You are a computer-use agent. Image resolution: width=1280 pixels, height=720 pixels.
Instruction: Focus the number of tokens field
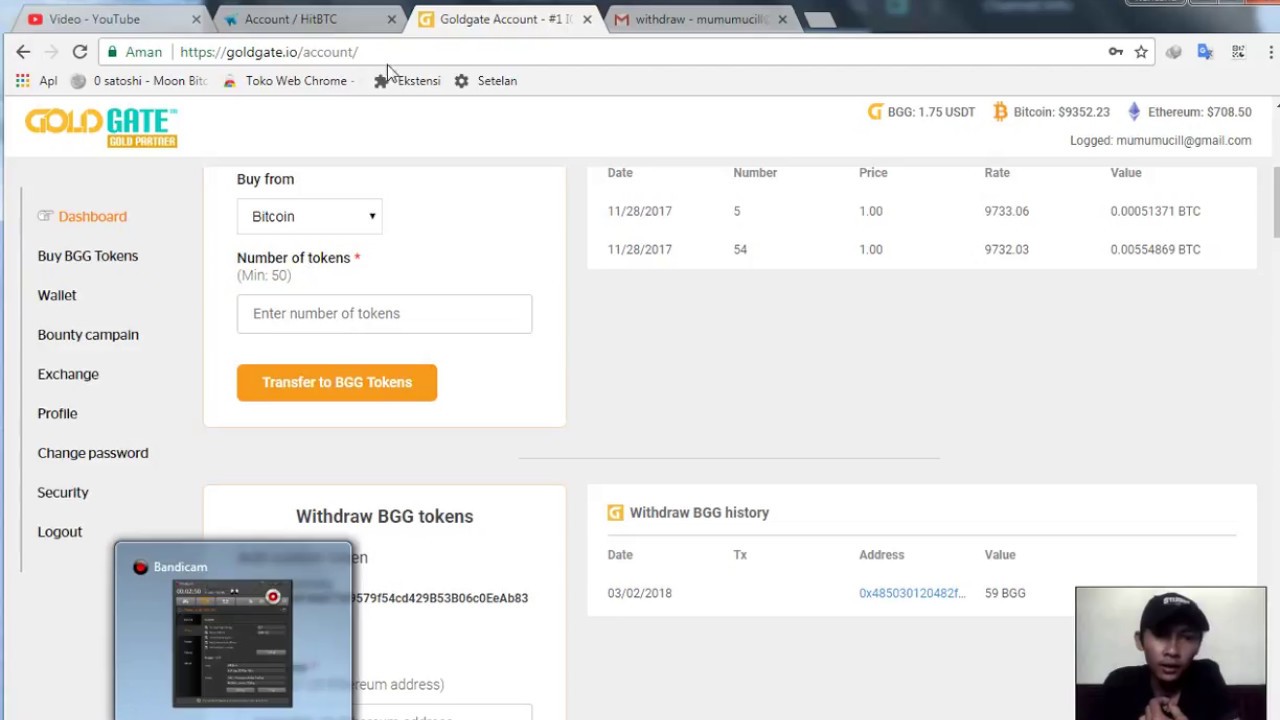point(385,314)
